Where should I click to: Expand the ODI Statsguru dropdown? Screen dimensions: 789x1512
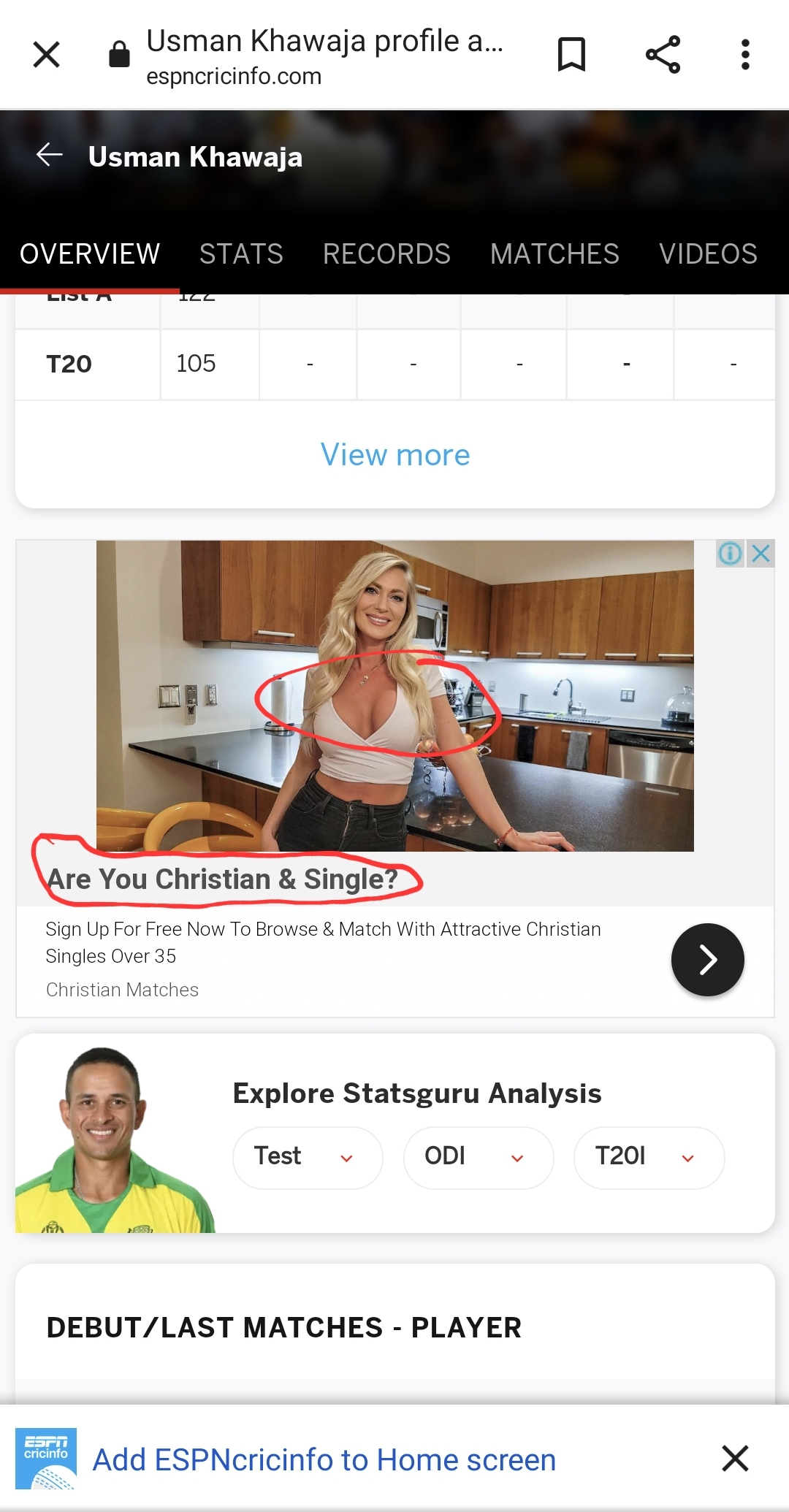[x=479, y=1158]
